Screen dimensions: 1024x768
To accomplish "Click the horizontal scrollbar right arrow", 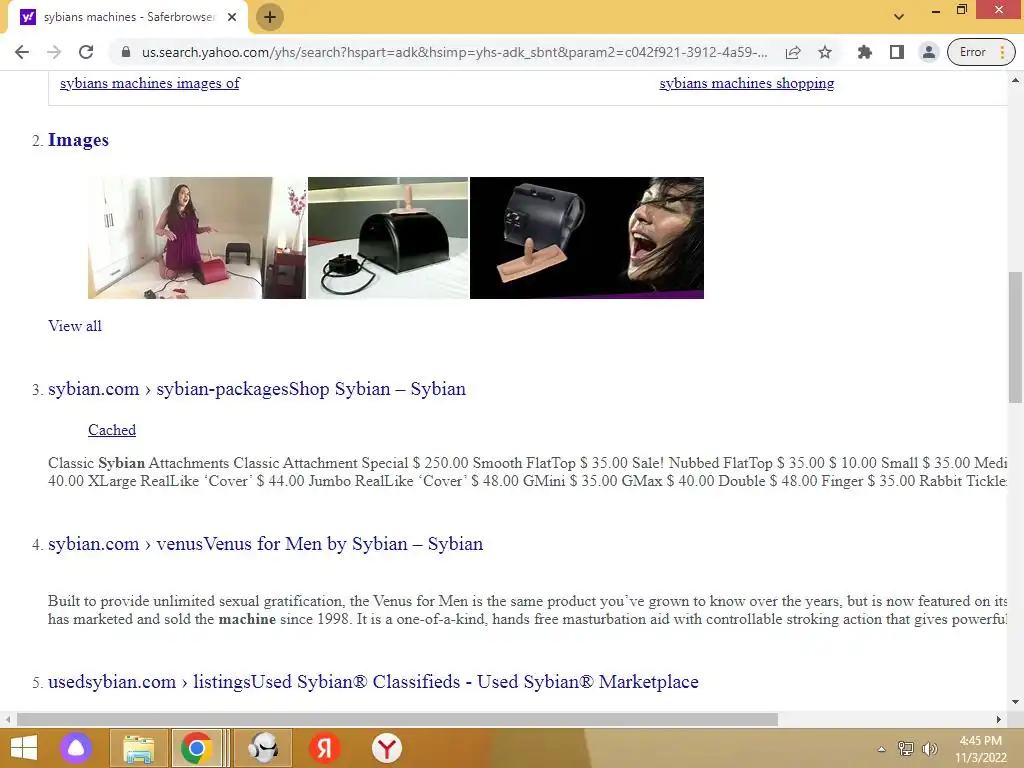I will pos(999,719).
